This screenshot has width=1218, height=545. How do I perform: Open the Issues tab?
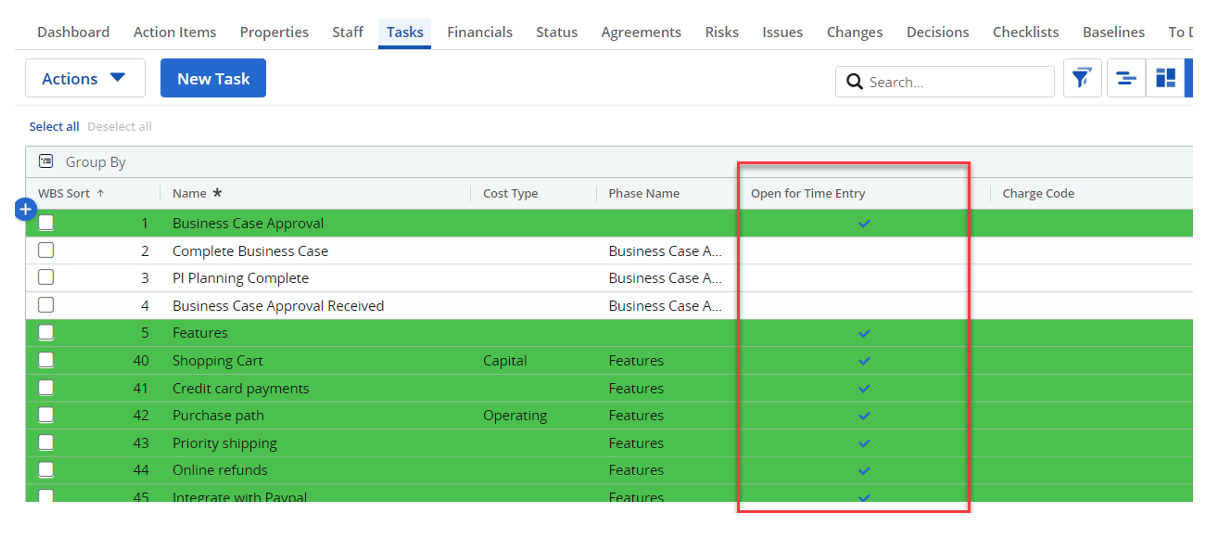coord(782,32)
